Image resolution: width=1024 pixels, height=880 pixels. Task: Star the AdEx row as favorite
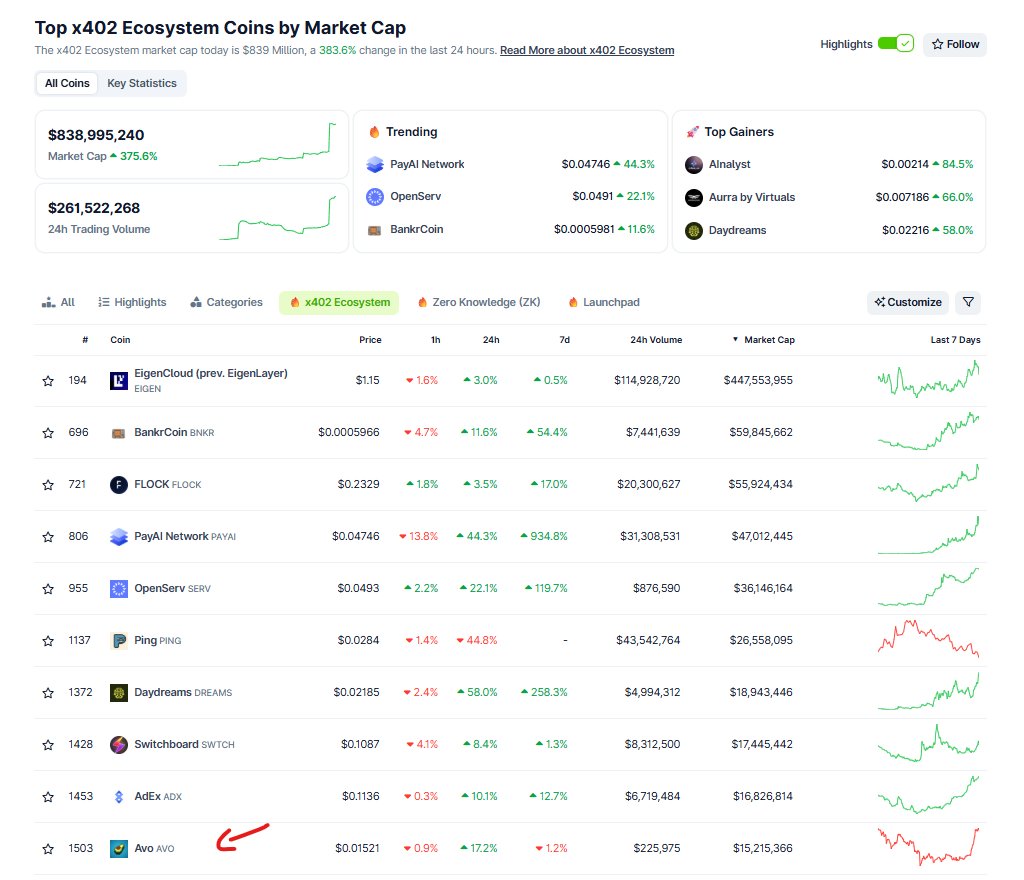pos(48,797)
